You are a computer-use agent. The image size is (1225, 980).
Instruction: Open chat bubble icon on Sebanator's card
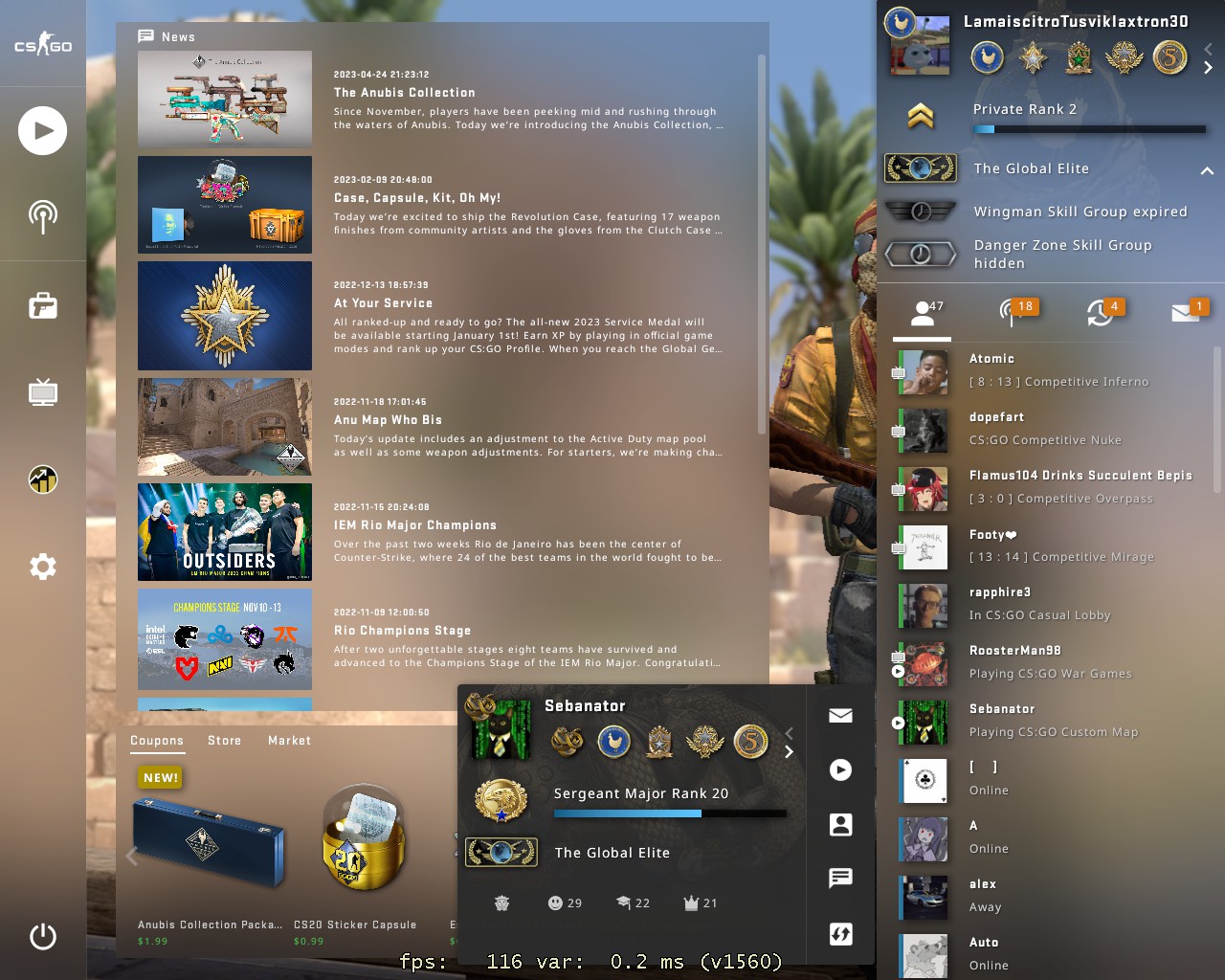tap(840, 878)
